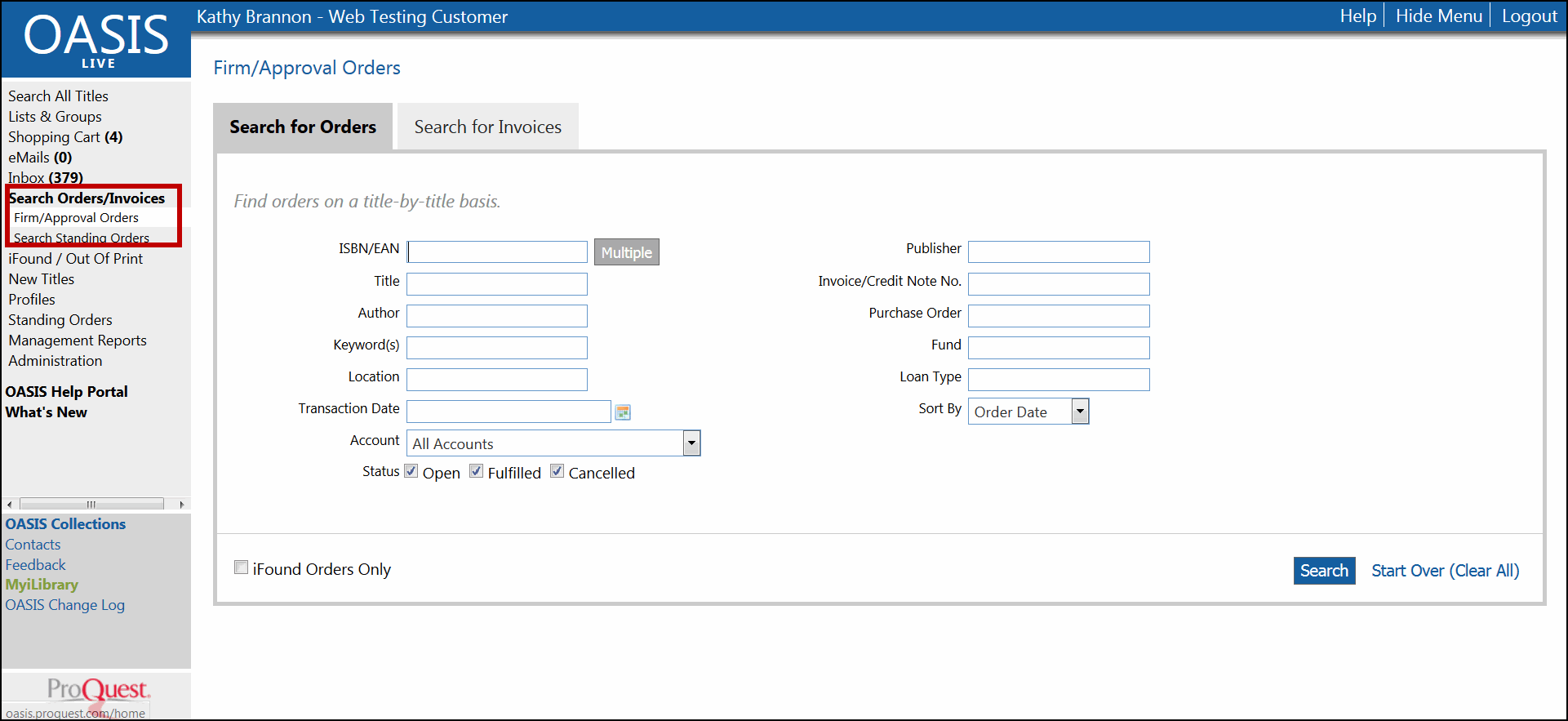The height and width of the screenshot is (721, 1568).
Task: Click the Keyword(s) input field
Action: (497, 347)
